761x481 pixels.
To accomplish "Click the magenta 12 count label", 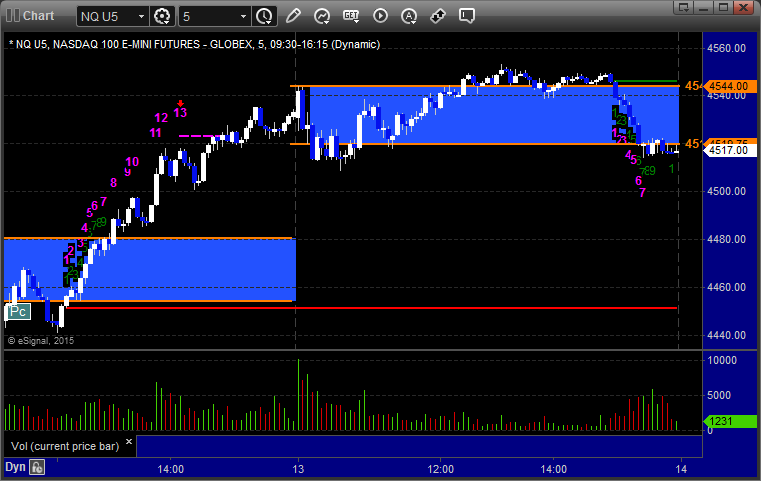I will (161, 118).
